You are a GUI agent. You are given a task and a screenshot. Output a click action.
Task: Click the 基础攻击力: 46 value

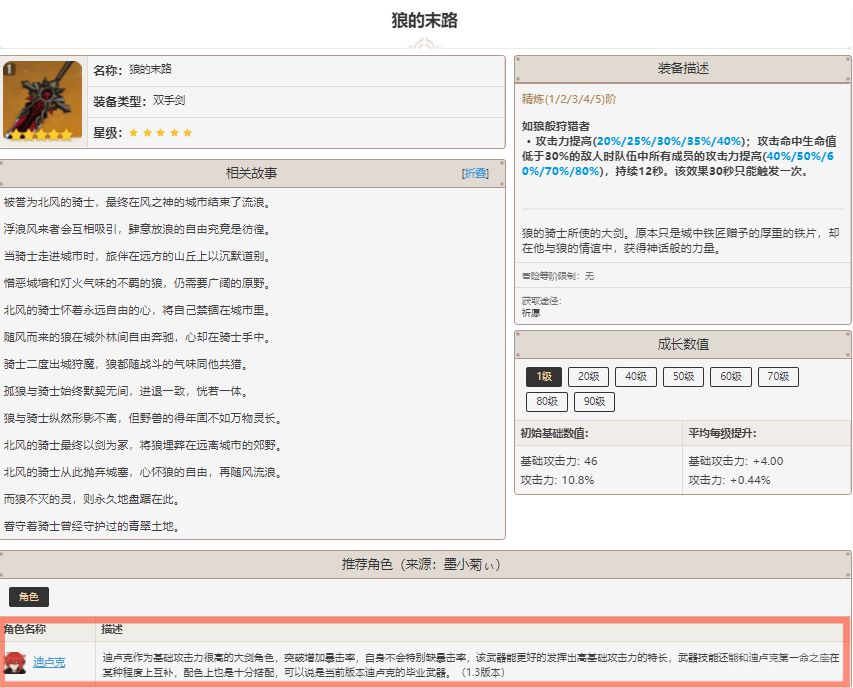[x=559, y=461]
